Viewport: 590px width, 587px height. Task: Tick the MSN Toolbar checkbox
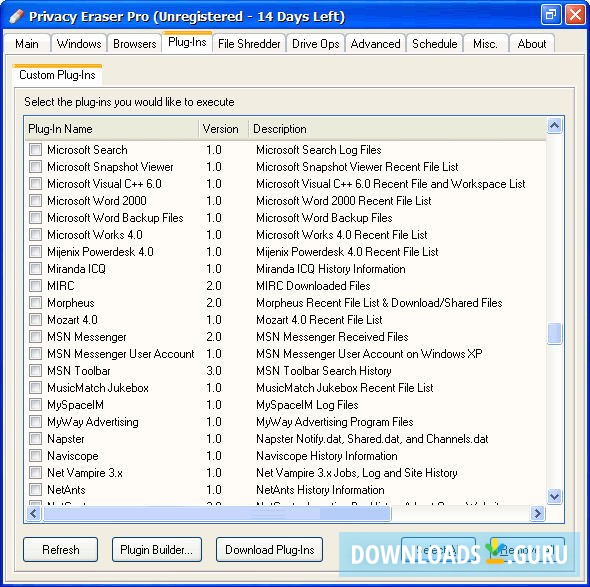(x=35, y=371)
